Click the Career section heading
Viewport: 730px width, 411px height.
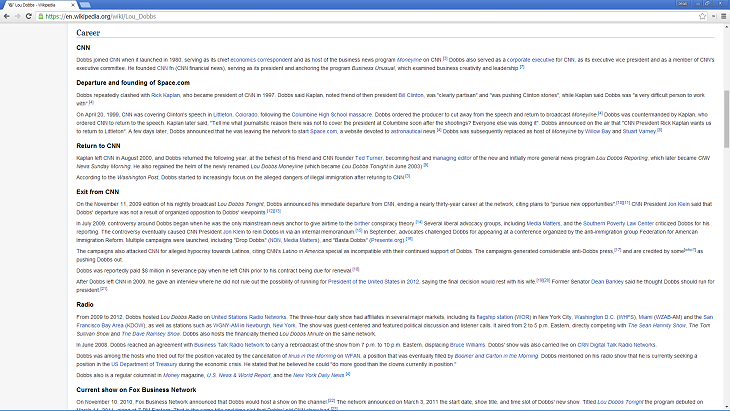pyautogui.click(x=88, y=33)
